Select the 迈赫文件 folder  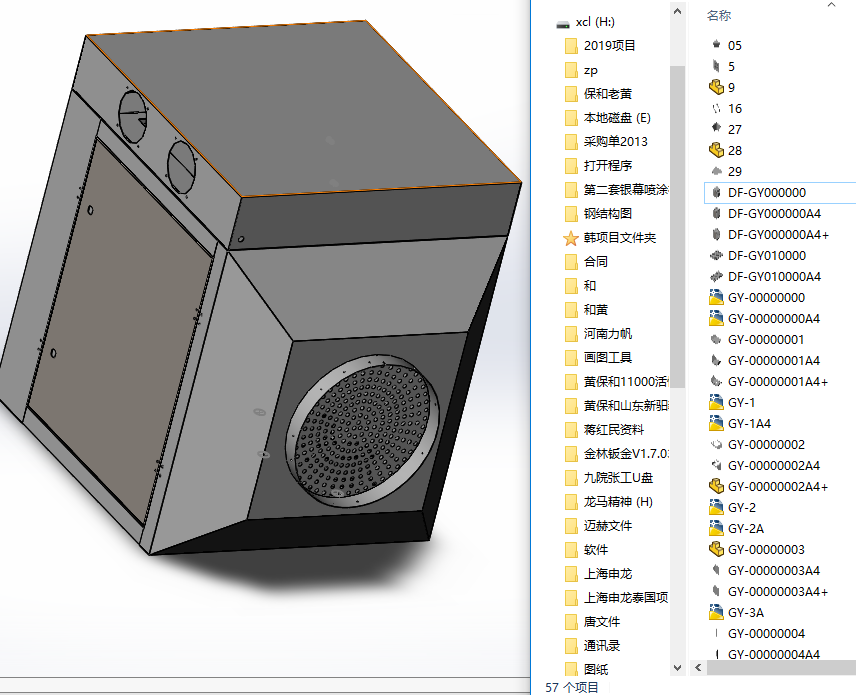click(x=608, y=526)
